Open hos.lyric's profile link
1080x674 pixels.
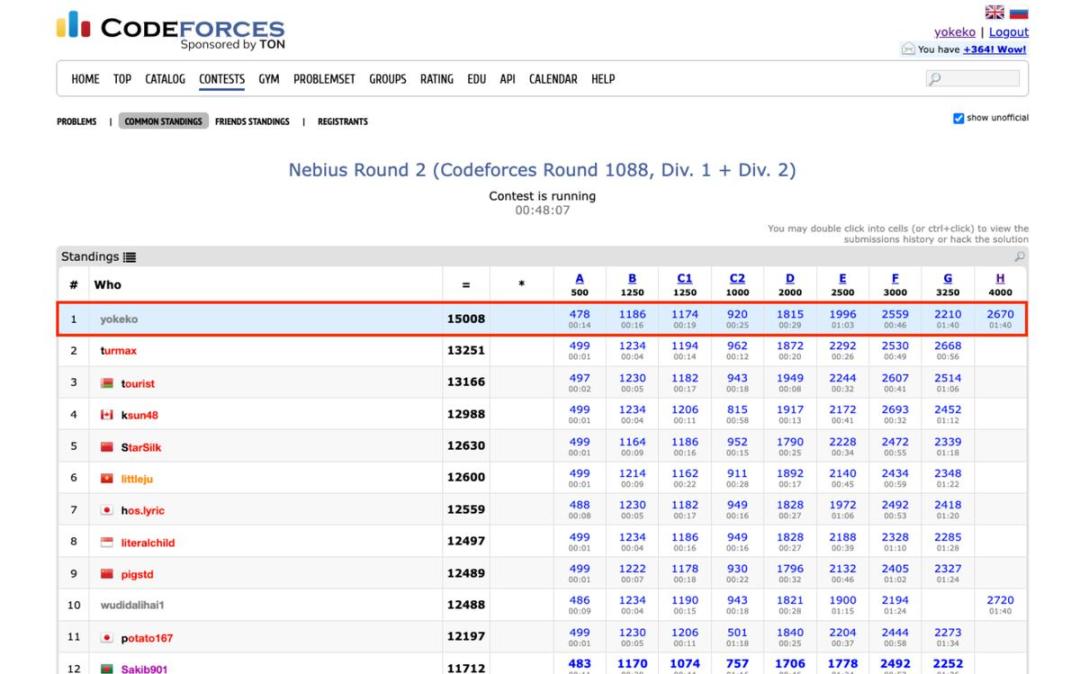click(x=143, y=511)
